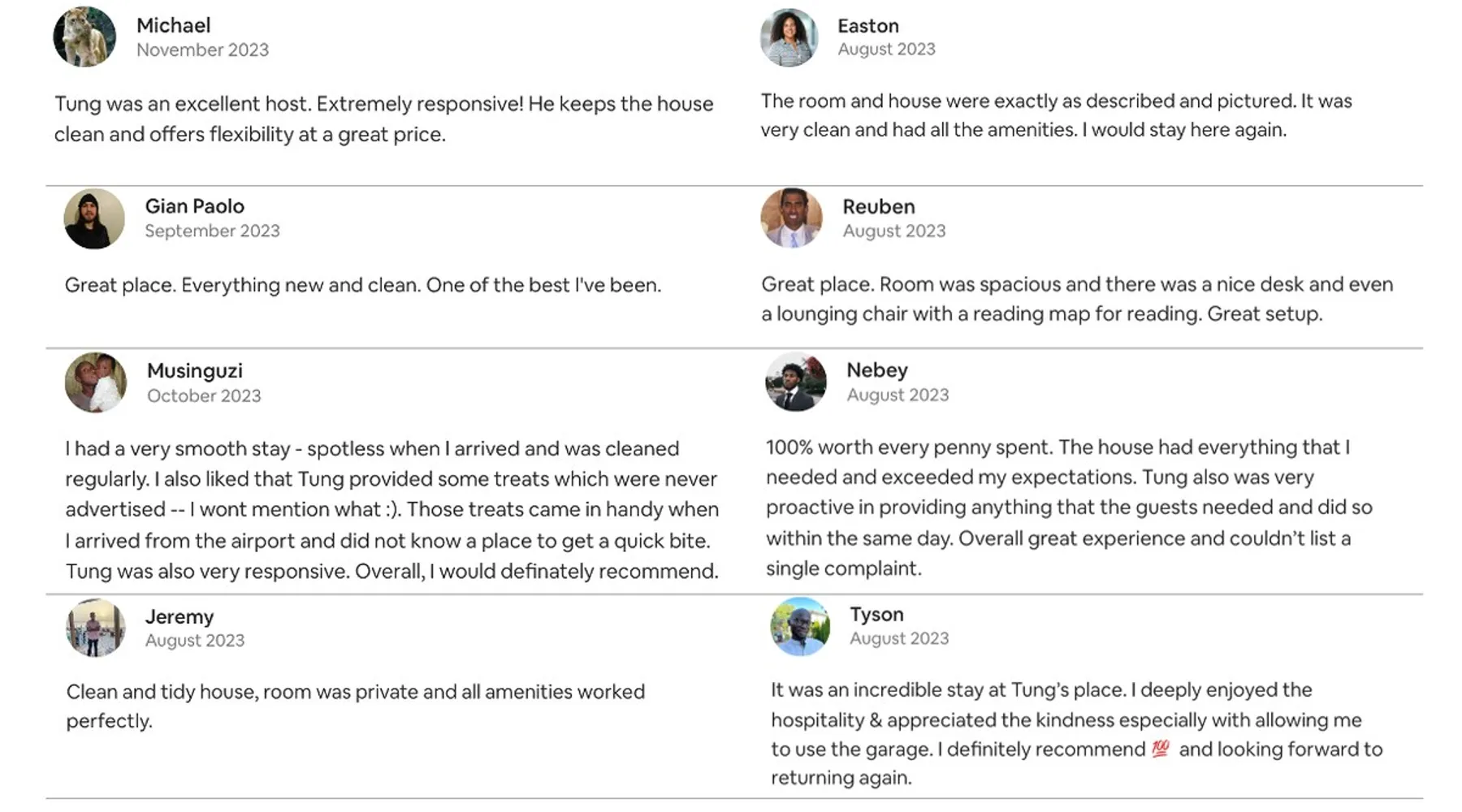Click the name Gian Paolo

[x=194, y=206]
